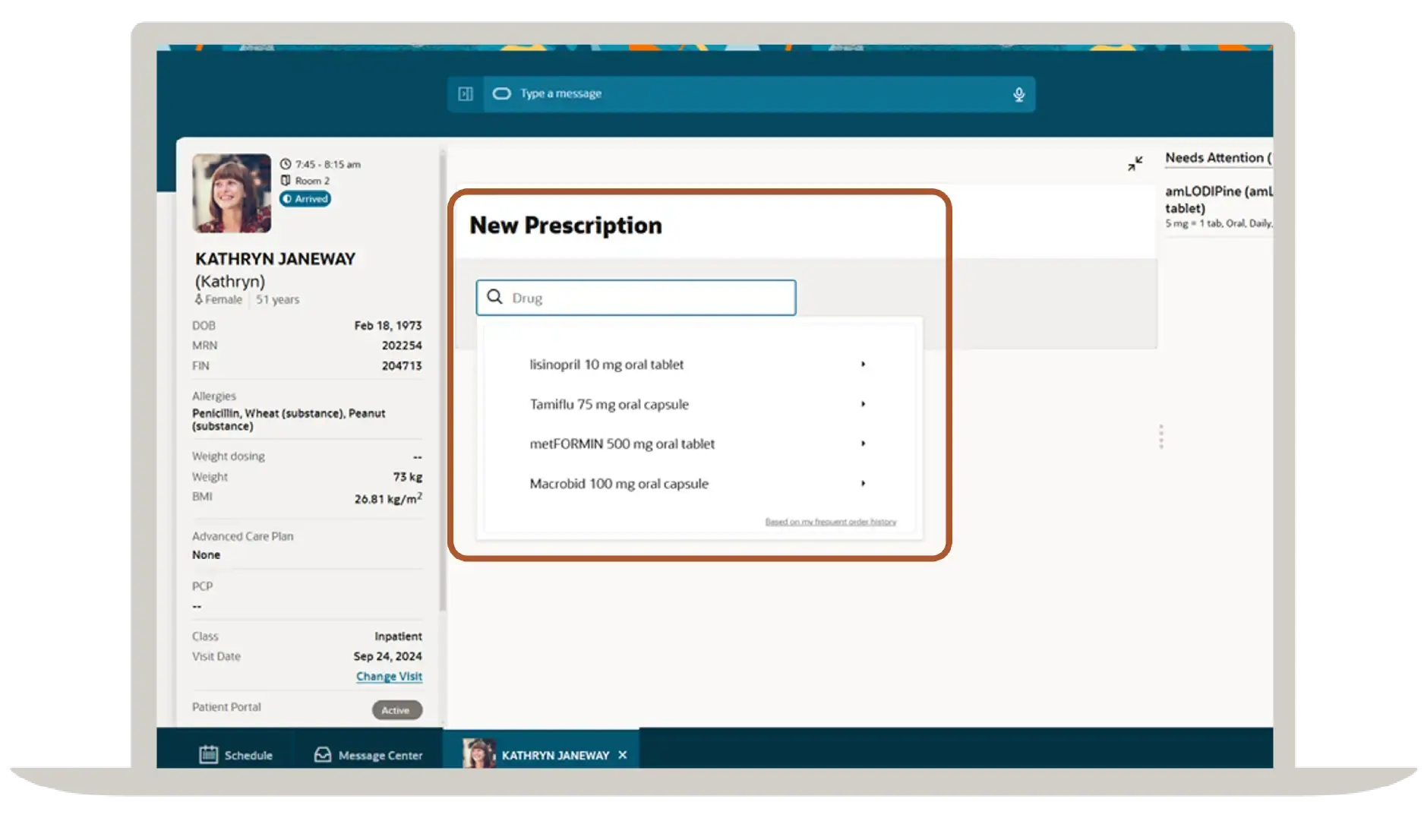Screen dimensions: 1424x840
Task: Click the collapse arrows above Needs Attention
Action: pyautogui.click(x=1135, y=162)
